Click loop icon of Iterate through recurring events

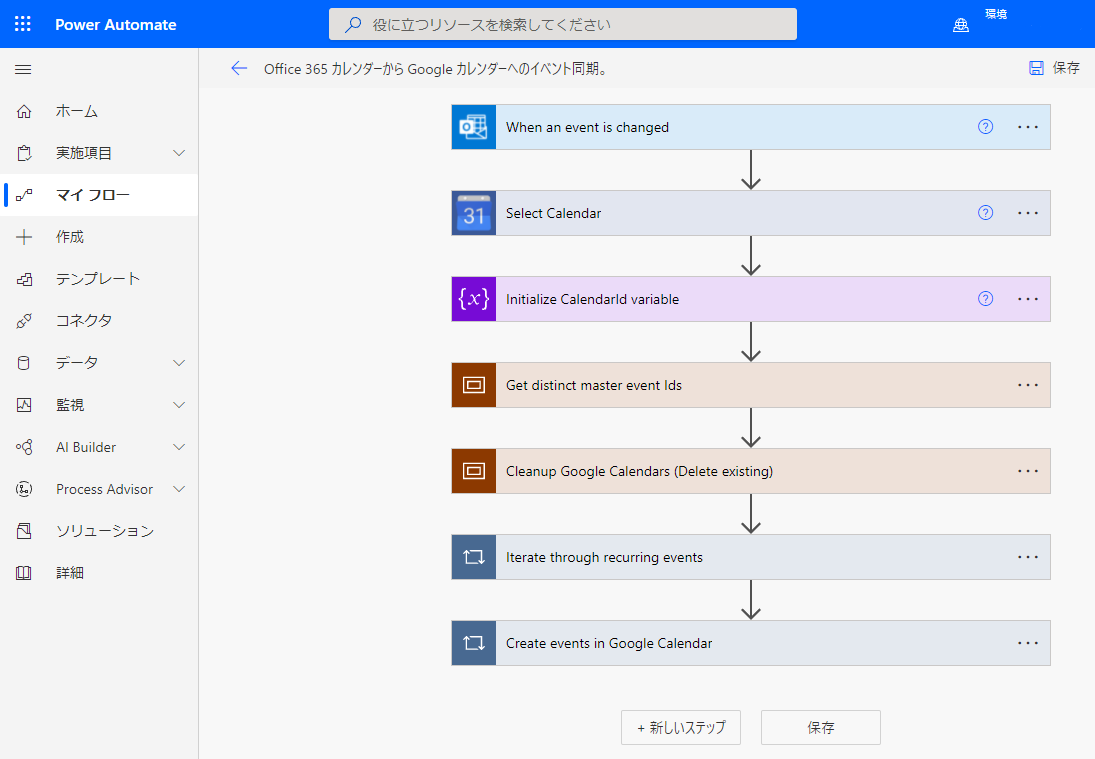[x=473, y=557]
